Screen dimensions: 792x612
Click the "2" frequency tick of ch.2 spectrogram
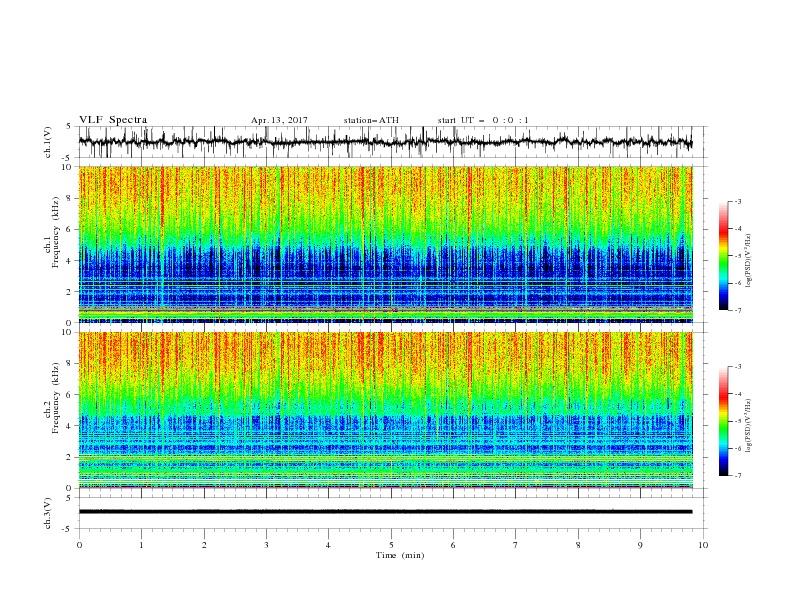pos(70,457)
